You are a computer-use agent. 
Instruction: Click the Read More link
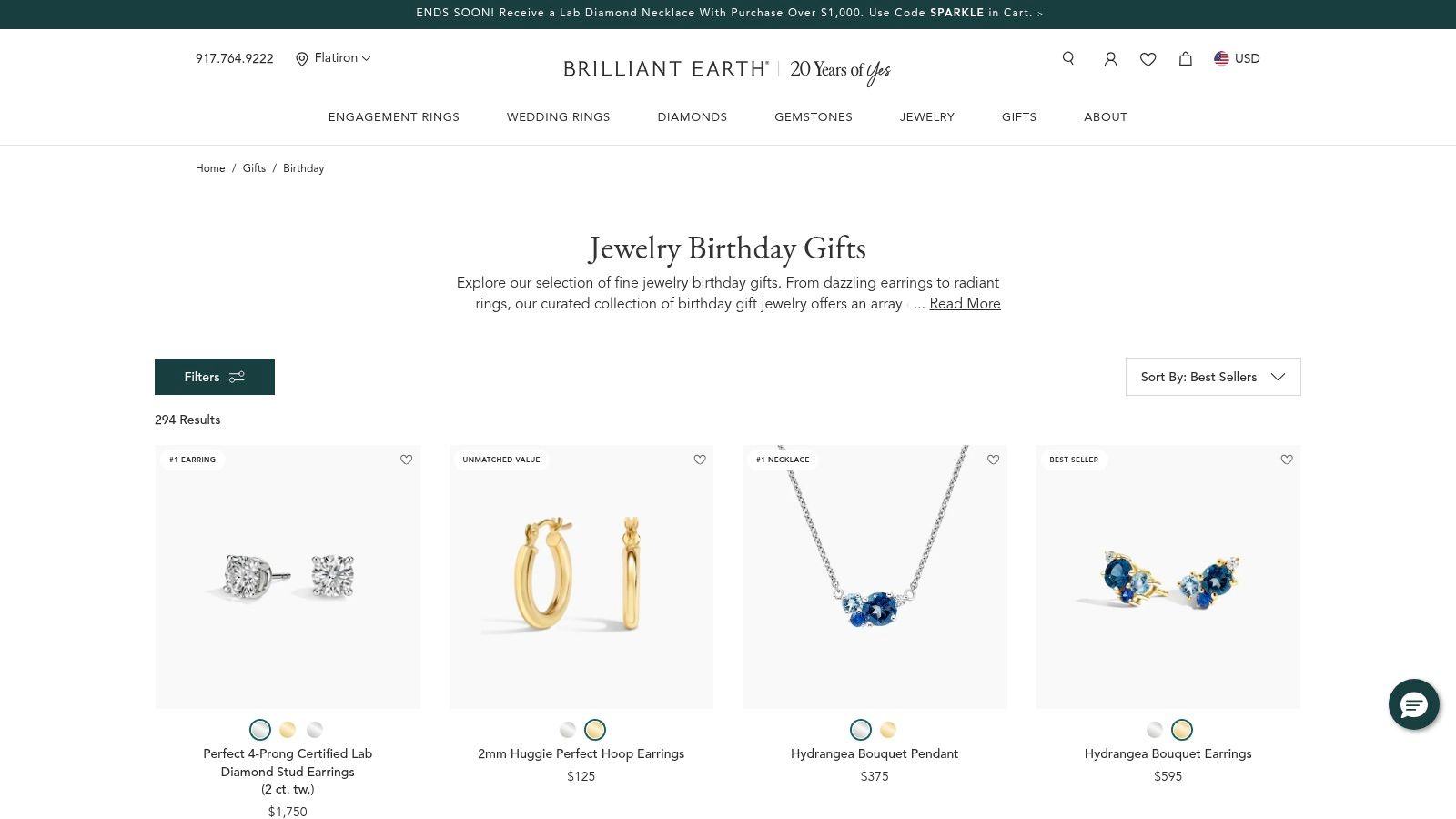965,304
